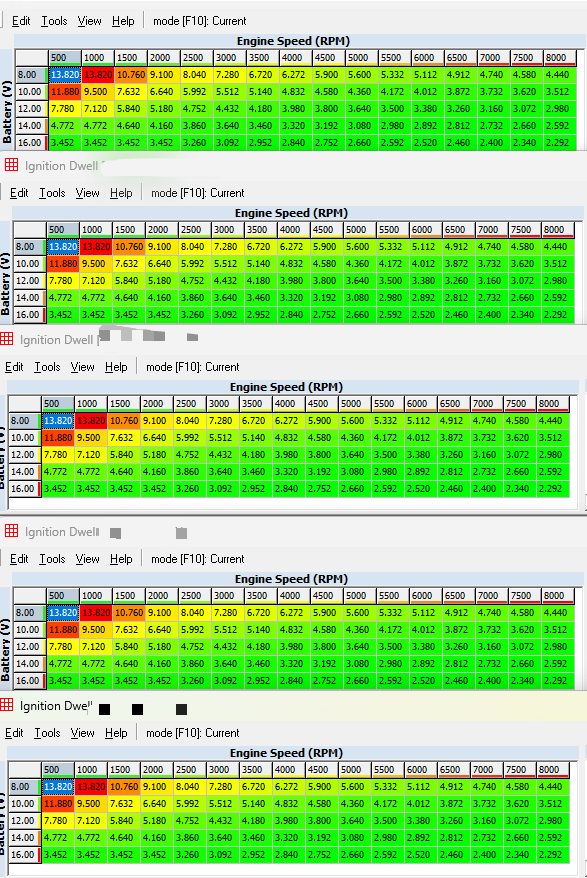Click 'mode [F10]: Current' in the fourth window
The height and width of the screenshot is (878, 587).
(x=197, y=559)
